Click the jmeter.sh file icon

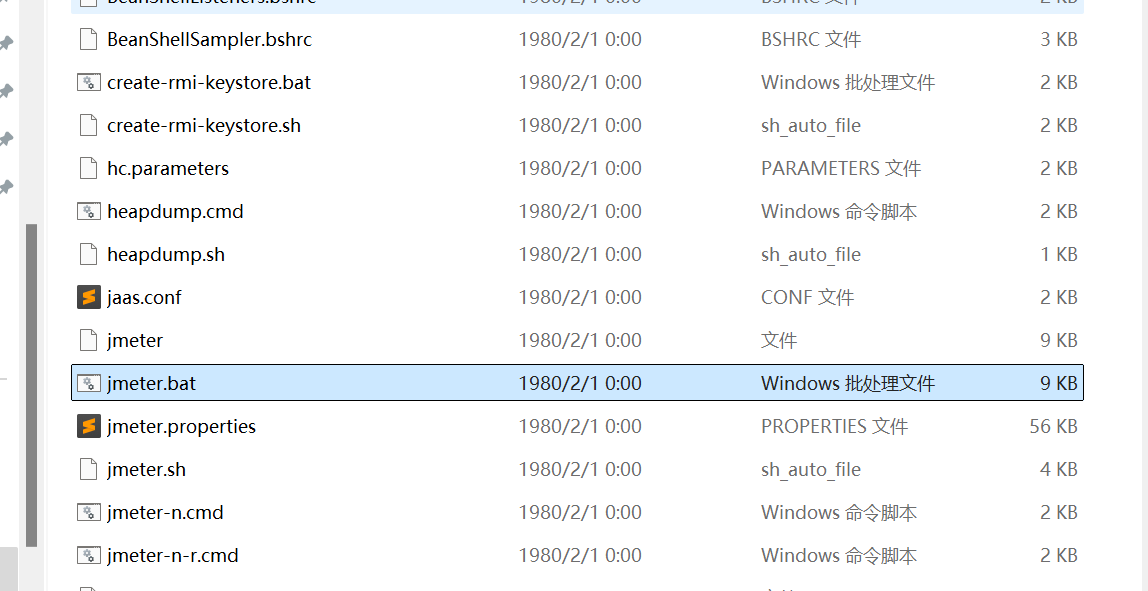point(88,469)
